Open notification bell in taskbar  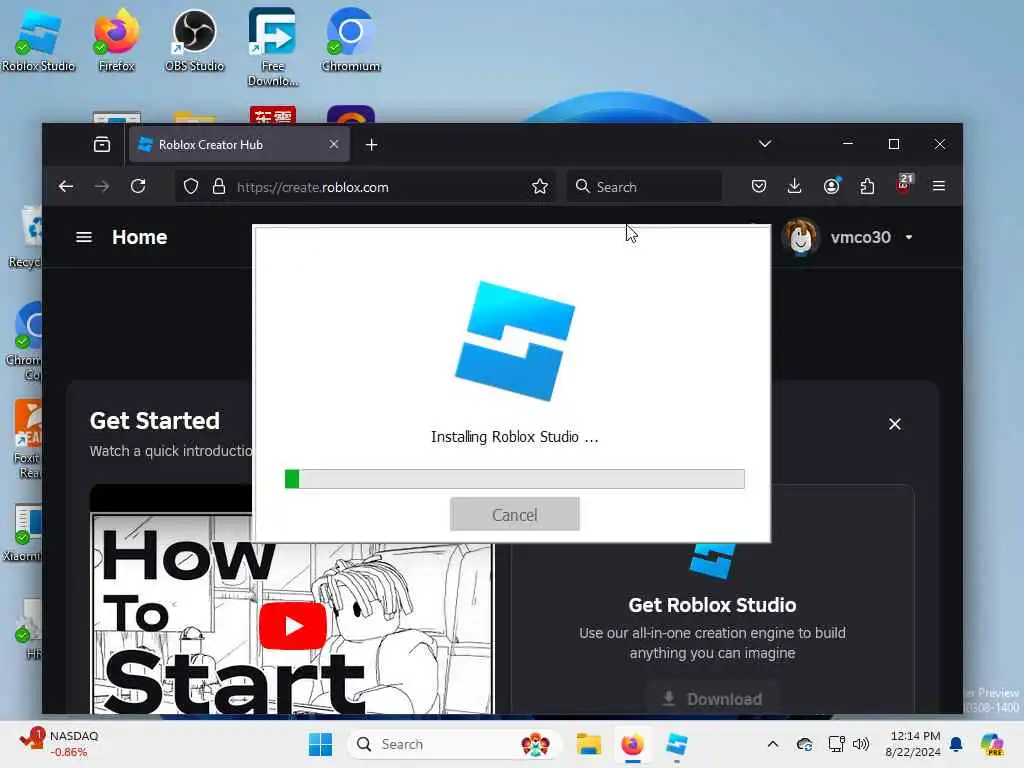click(x=956, y=744)
